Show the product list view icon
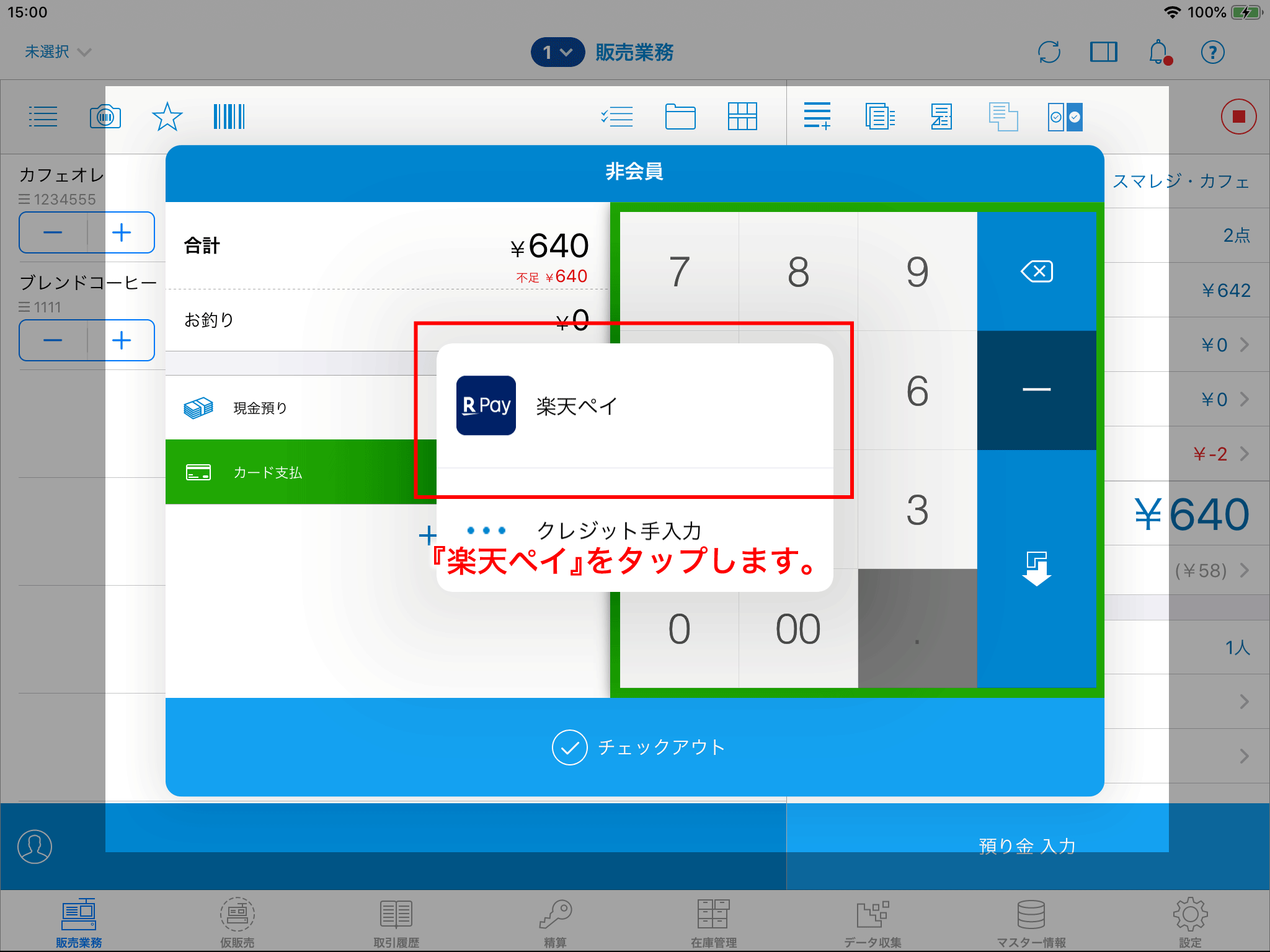The image size is (1270, 952). click(43, 117)
